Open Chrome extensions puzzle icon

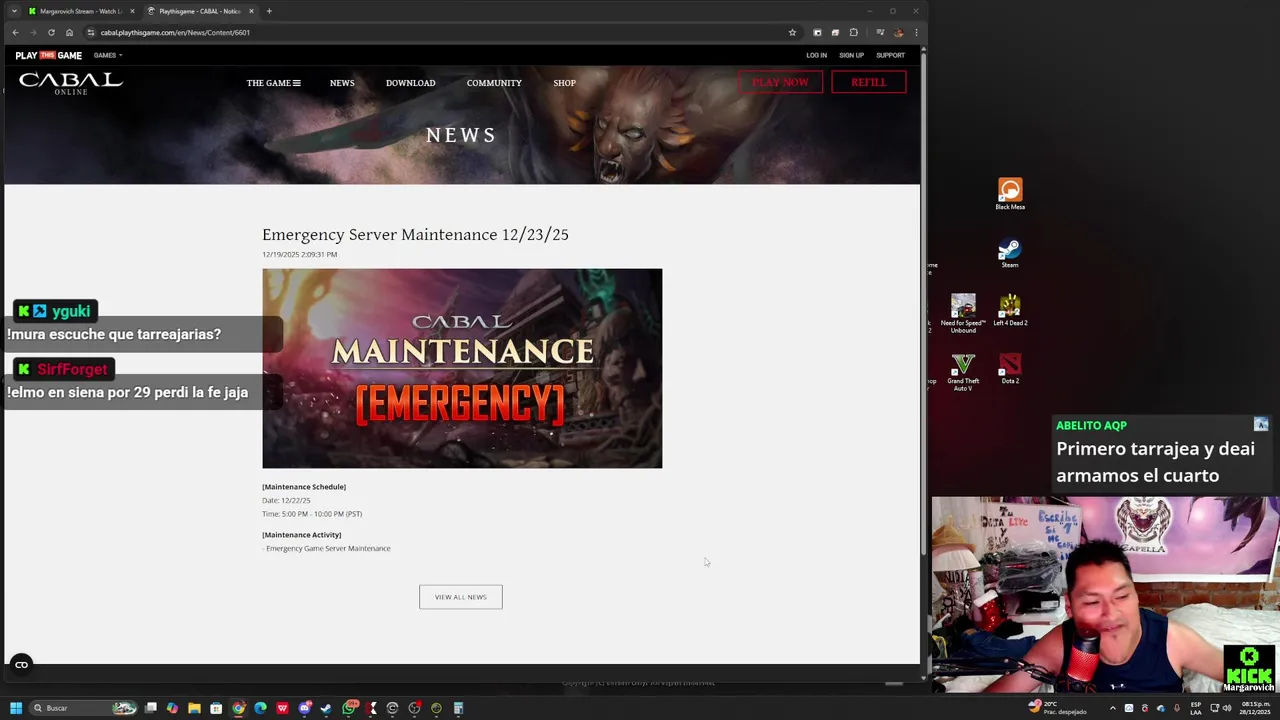(x=853, y=32)
